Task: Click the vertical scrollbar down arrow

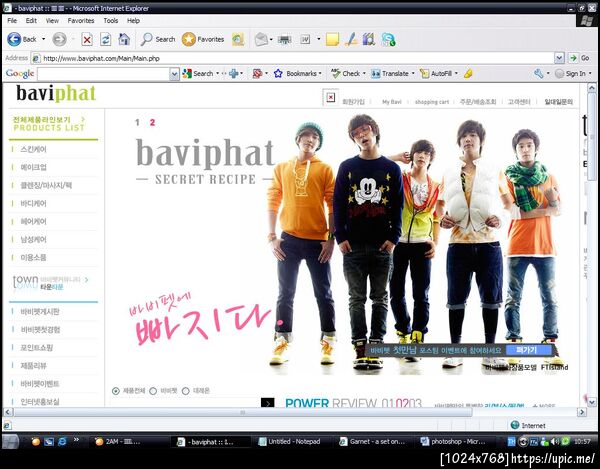Action: click(x=592, y=402)
